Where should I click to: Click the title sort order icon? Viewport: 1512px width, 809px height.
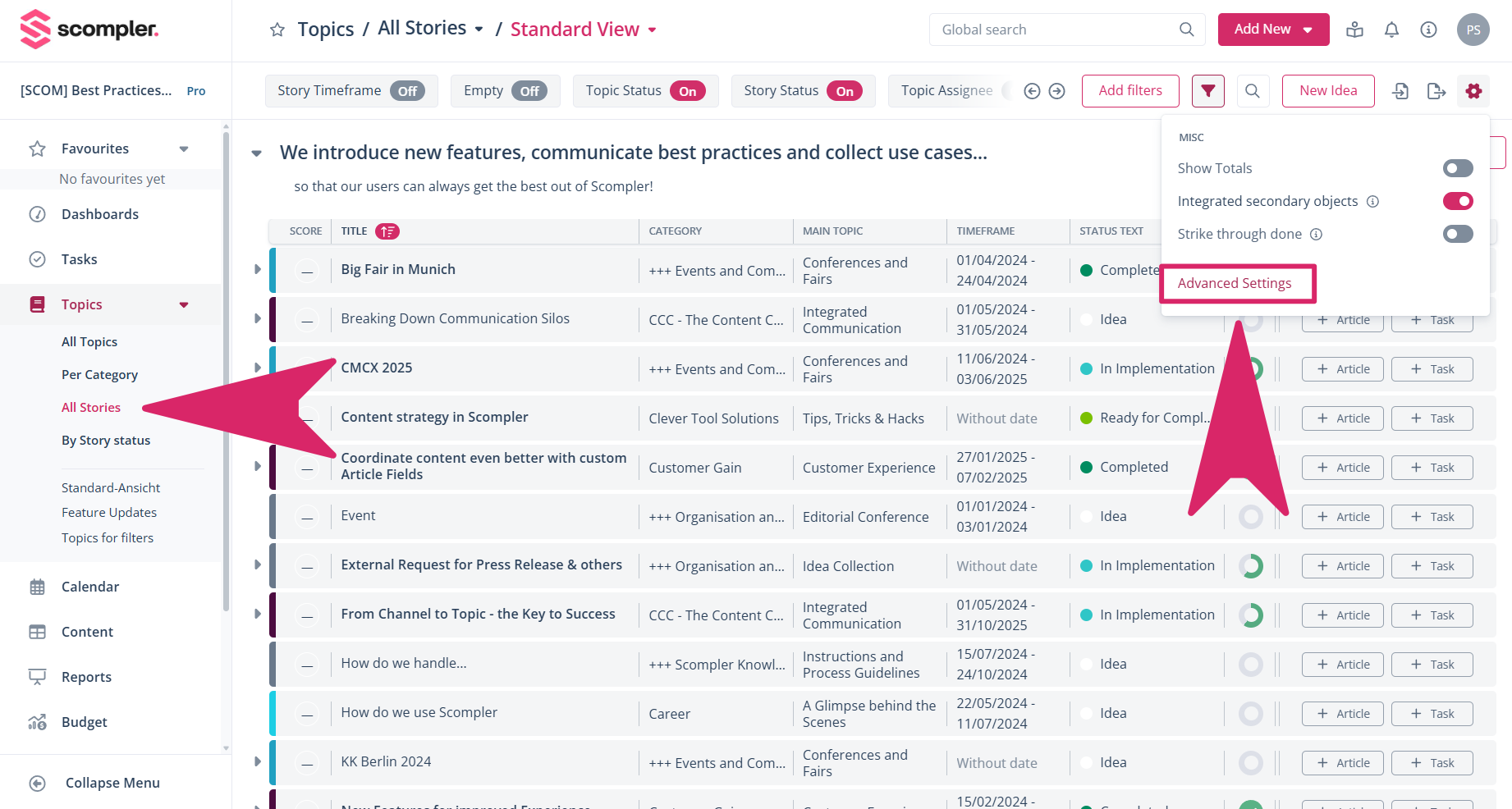coord(387,231)
